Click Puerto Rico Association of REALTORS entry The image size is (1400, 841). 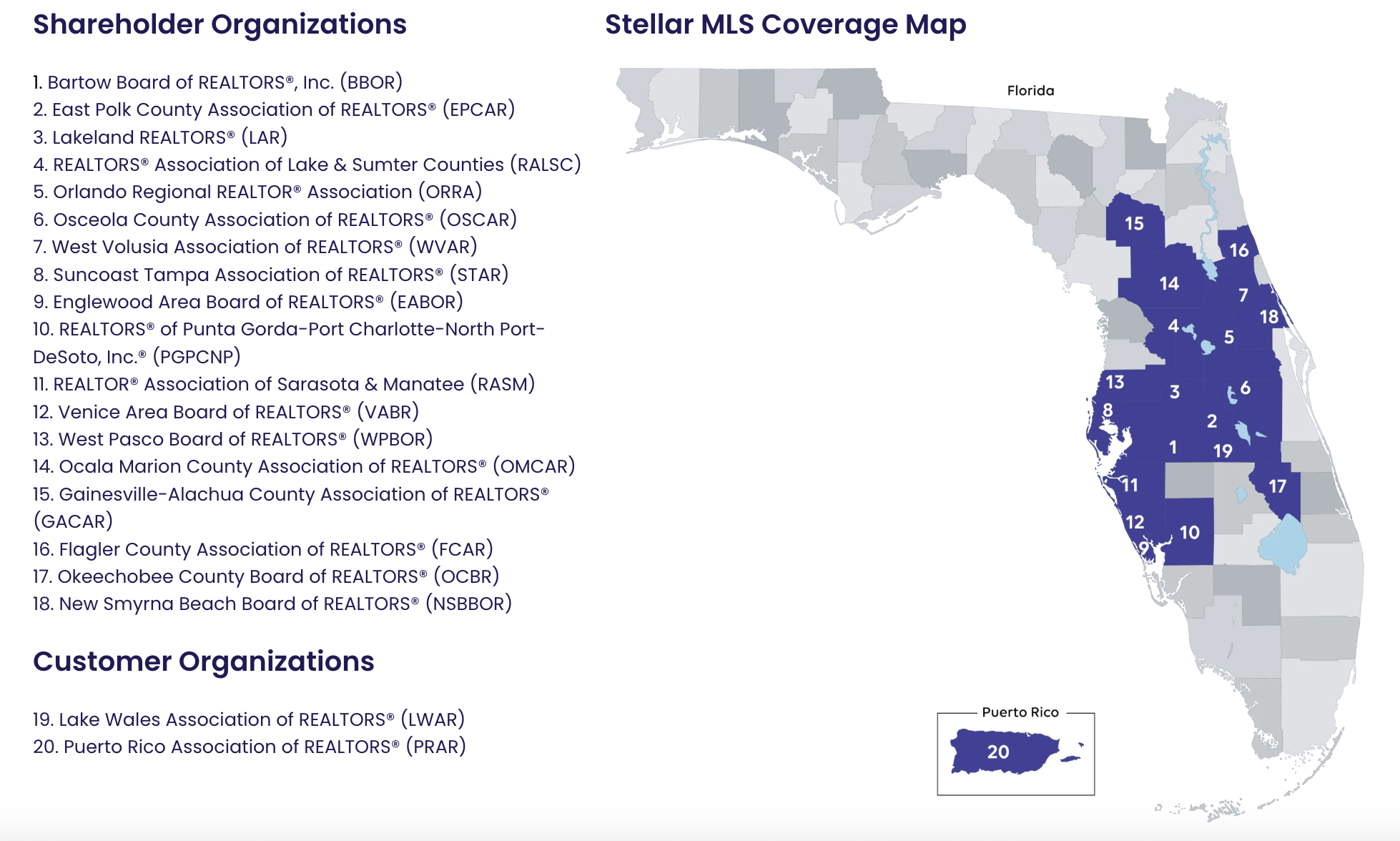coord(249,747)
